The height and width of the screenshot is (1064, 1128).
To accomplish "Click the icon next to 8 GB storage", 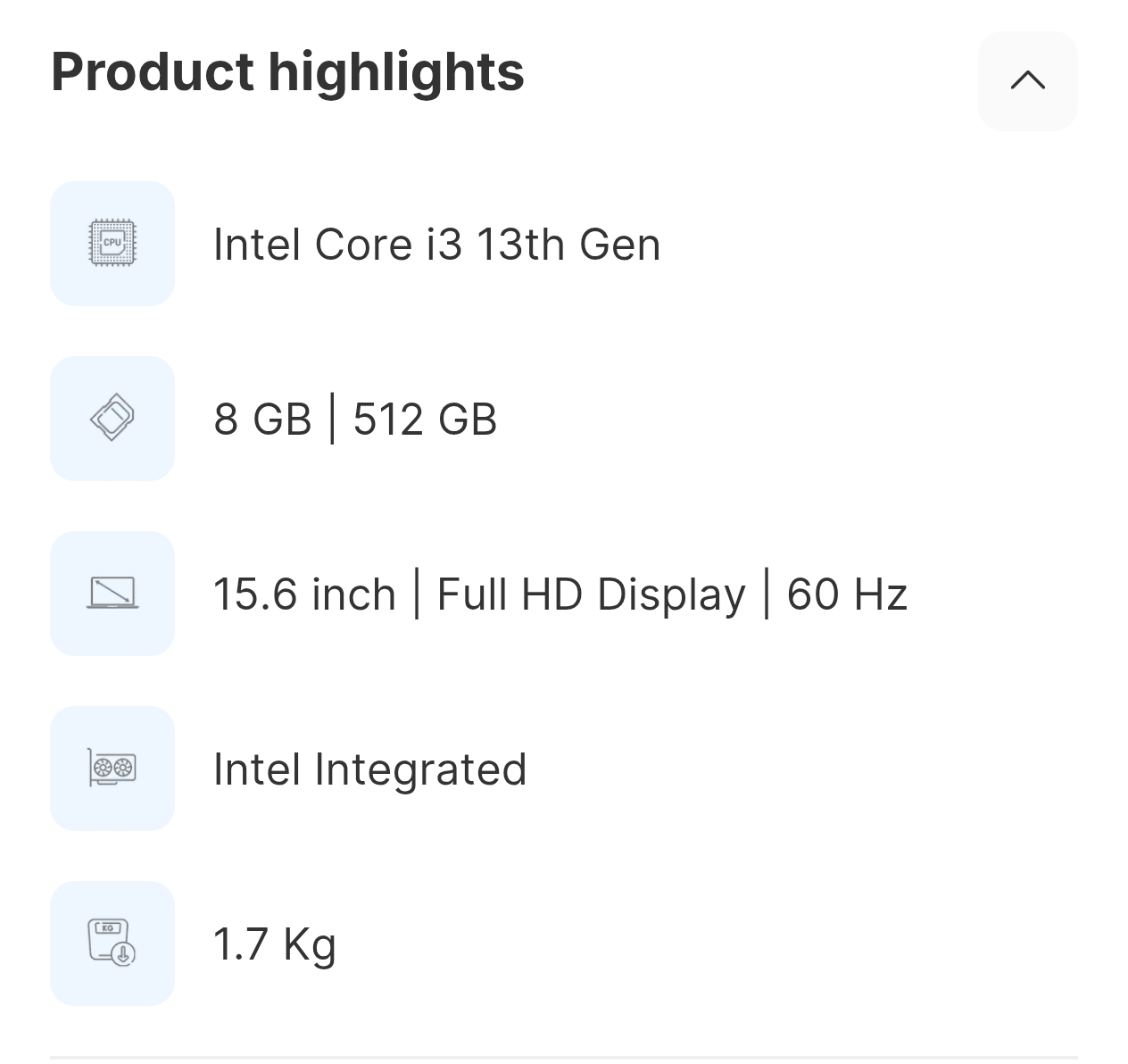I will click(112, 418).
